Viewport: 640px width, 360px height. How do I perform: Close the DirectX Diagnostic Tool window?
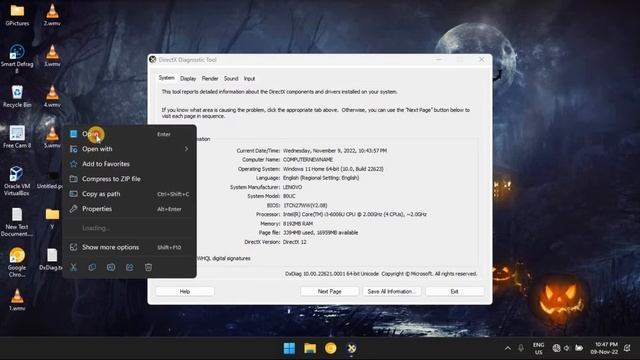point(482,60)
